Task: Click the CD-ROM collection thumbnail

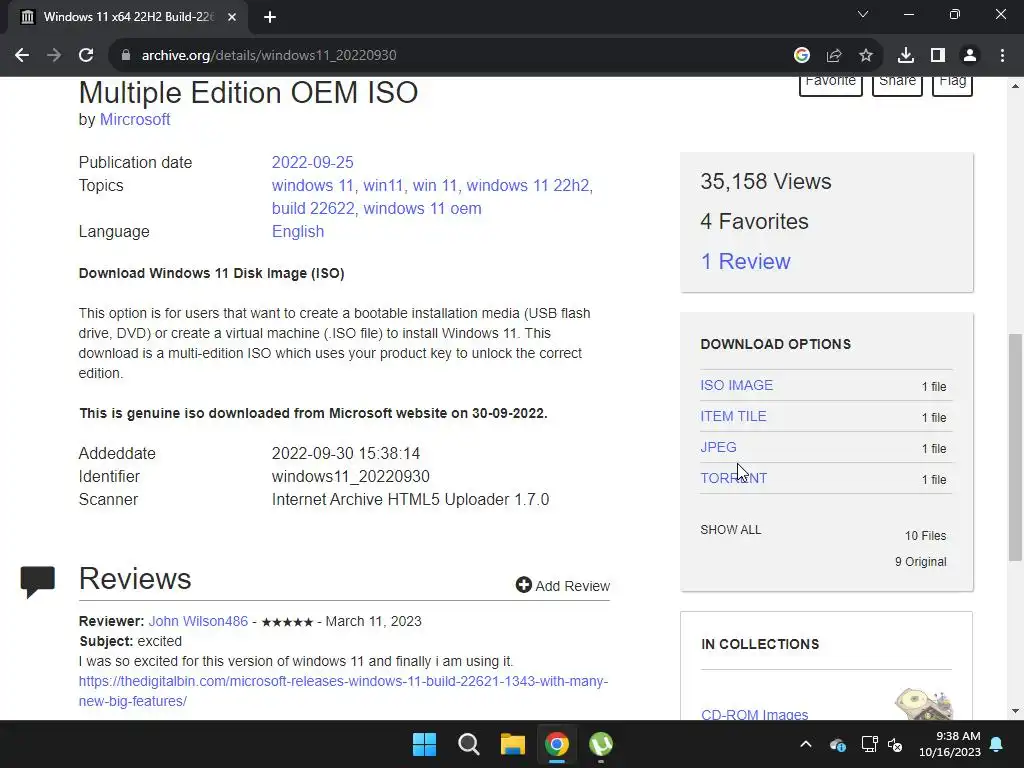Action: click(924, 704)
